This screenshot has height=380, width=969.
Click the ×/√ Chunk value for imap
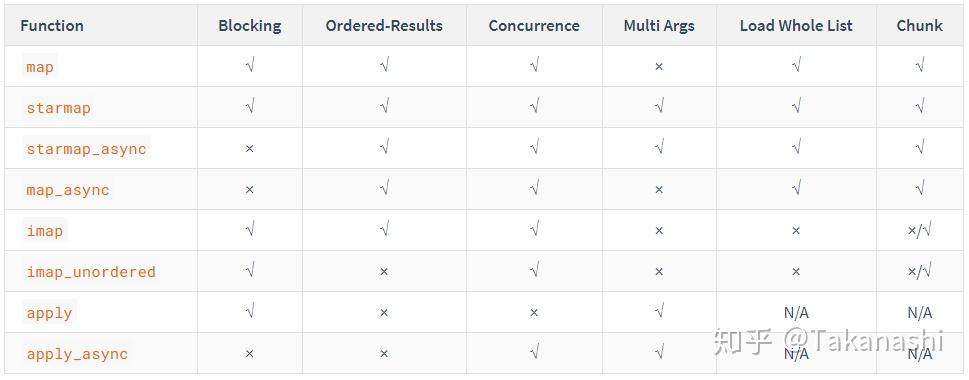click(x=920, y=230)
